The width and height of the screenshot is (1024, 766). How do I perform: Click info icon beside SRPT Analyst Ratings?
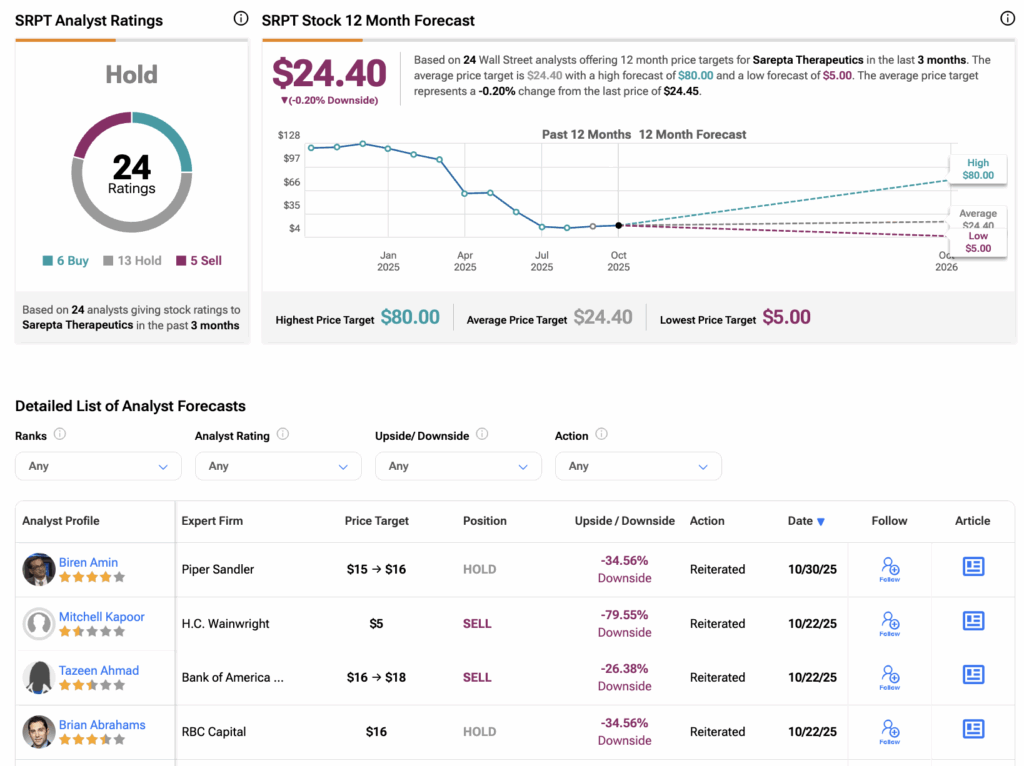click(x=240, y=19)
